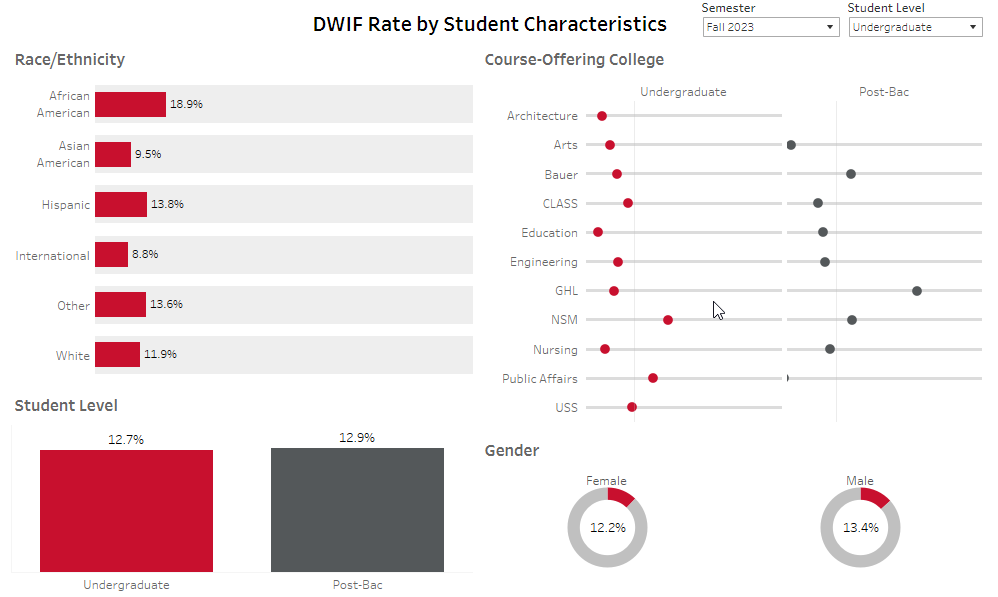Select the International bar in Race/Ethnicity

[111, 255]
